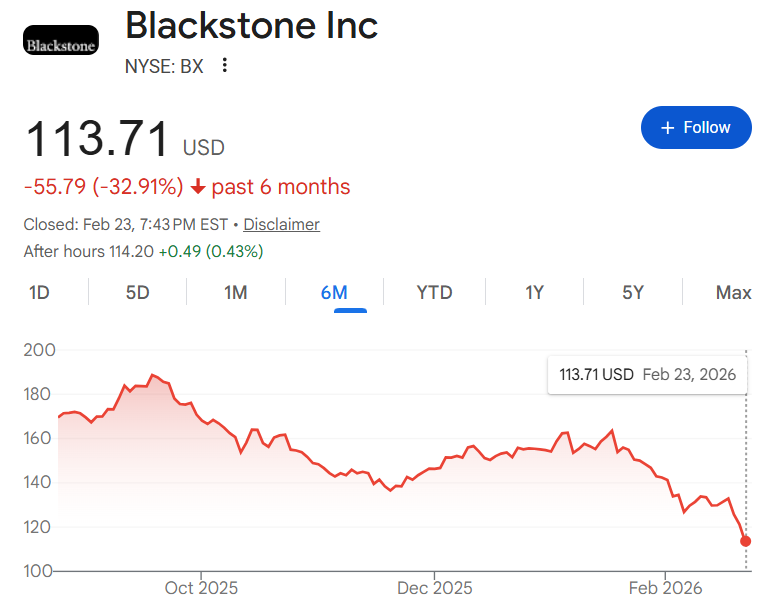Click the red endpoint dot on chart

[x=745, y=541]
